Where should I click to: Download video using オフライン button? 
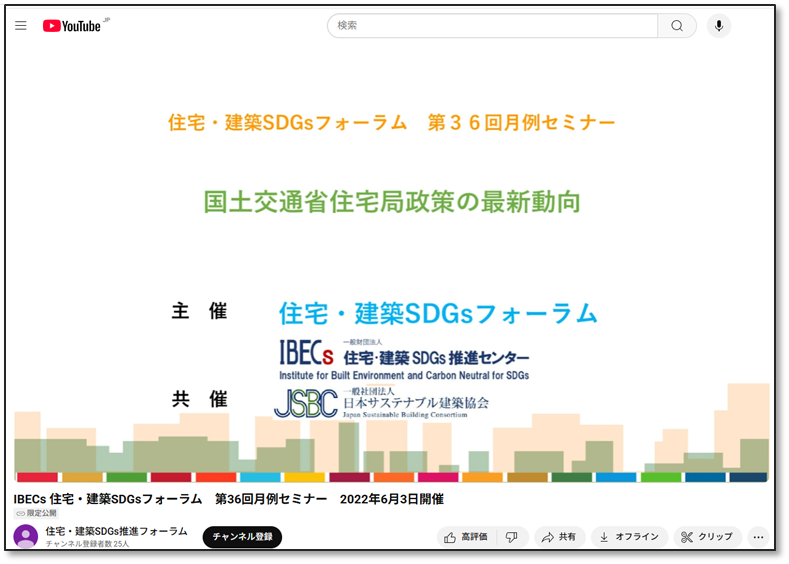point(628,537)
